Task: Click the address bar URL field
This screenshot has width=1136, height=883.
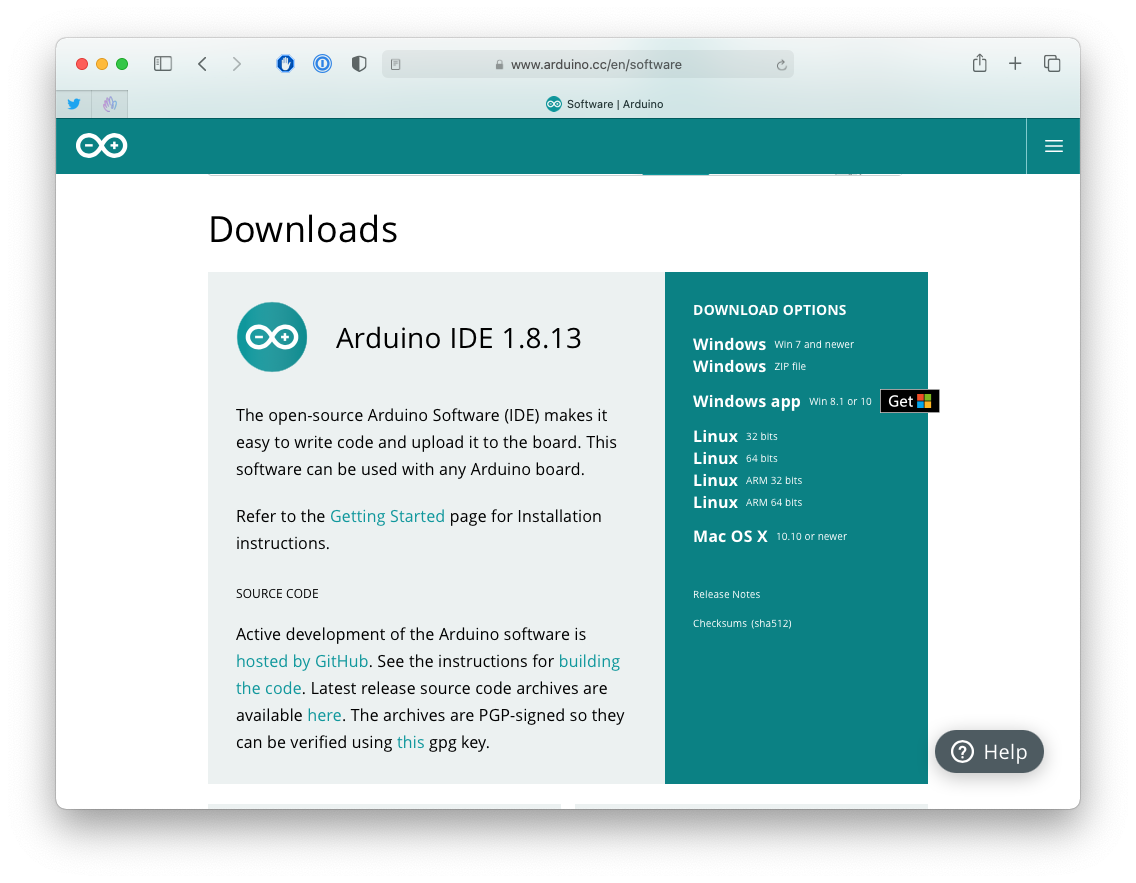Action: (x=595, y=64)
